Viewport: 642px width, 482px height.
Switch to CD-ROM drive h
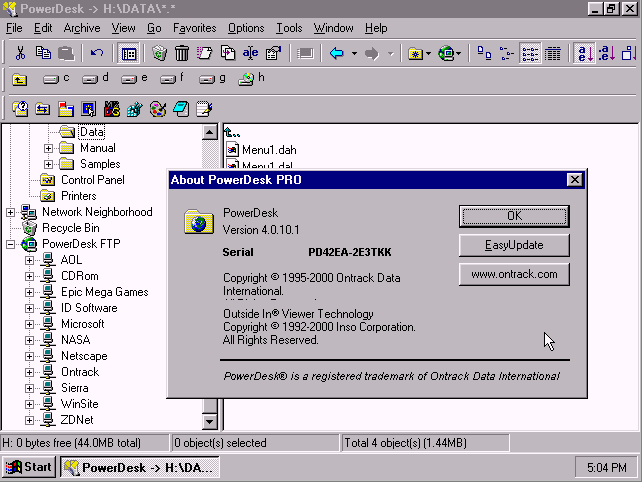[251, 78]
